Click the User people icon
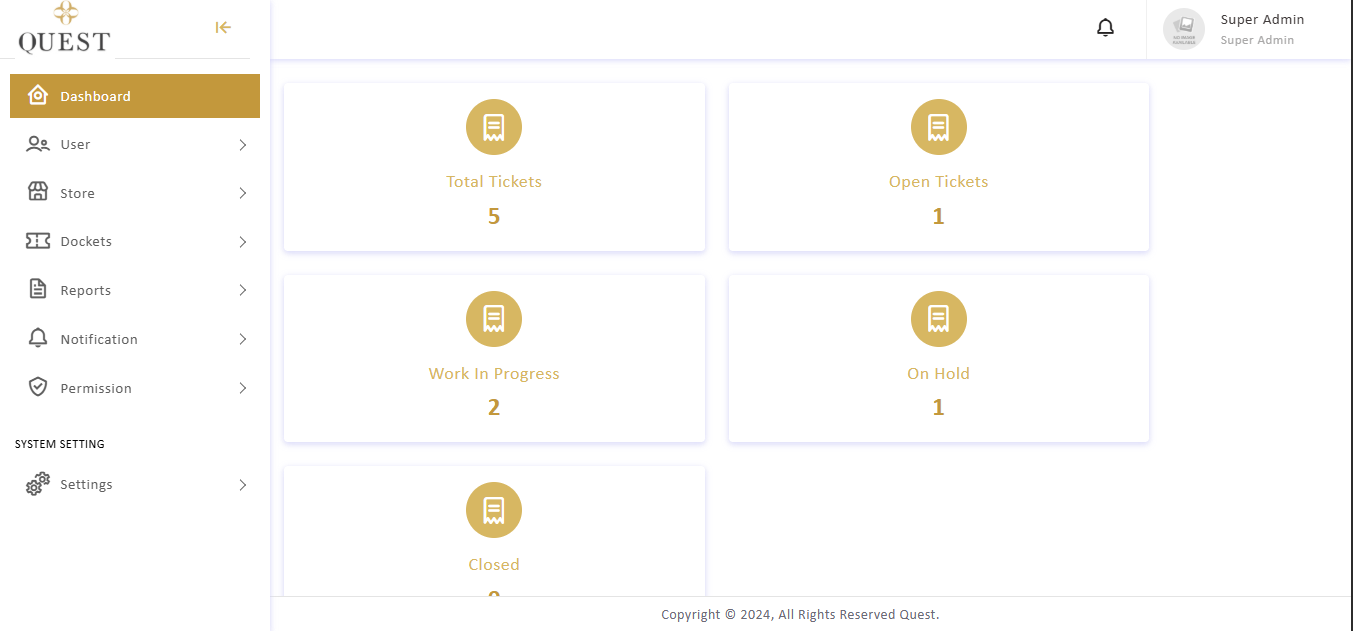This screenshot has height=631, width=1353. (x=38, y=144)
